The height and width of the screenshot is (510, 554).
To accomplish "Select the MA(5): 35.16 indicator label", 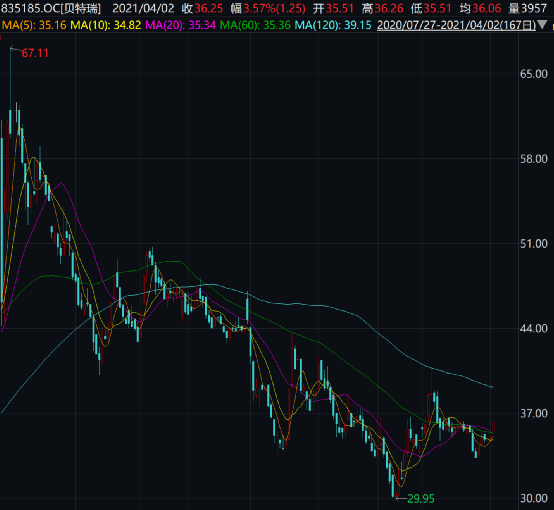I will tap(34, 25).
